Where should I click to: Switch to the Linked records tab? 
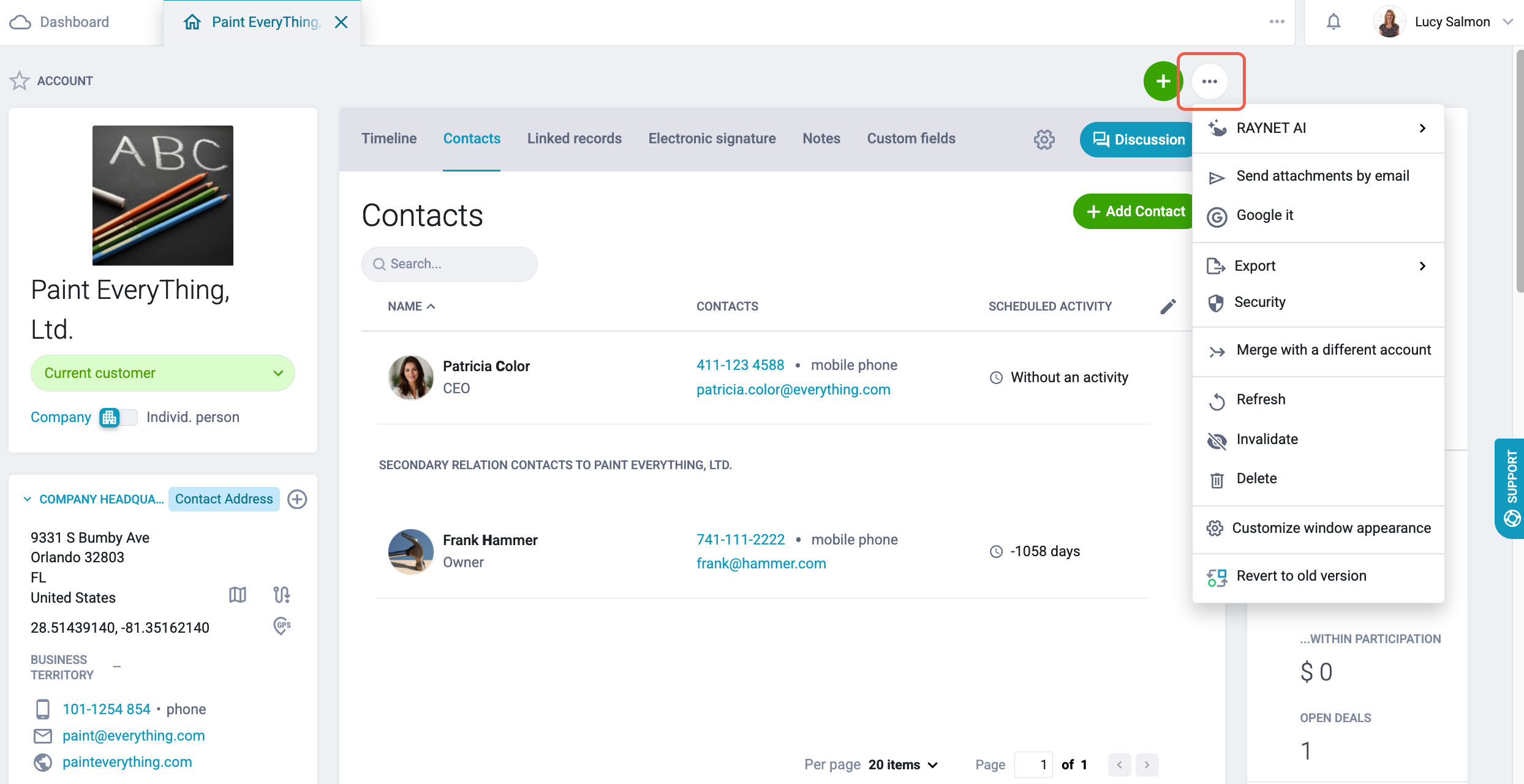tap(575, 138)
